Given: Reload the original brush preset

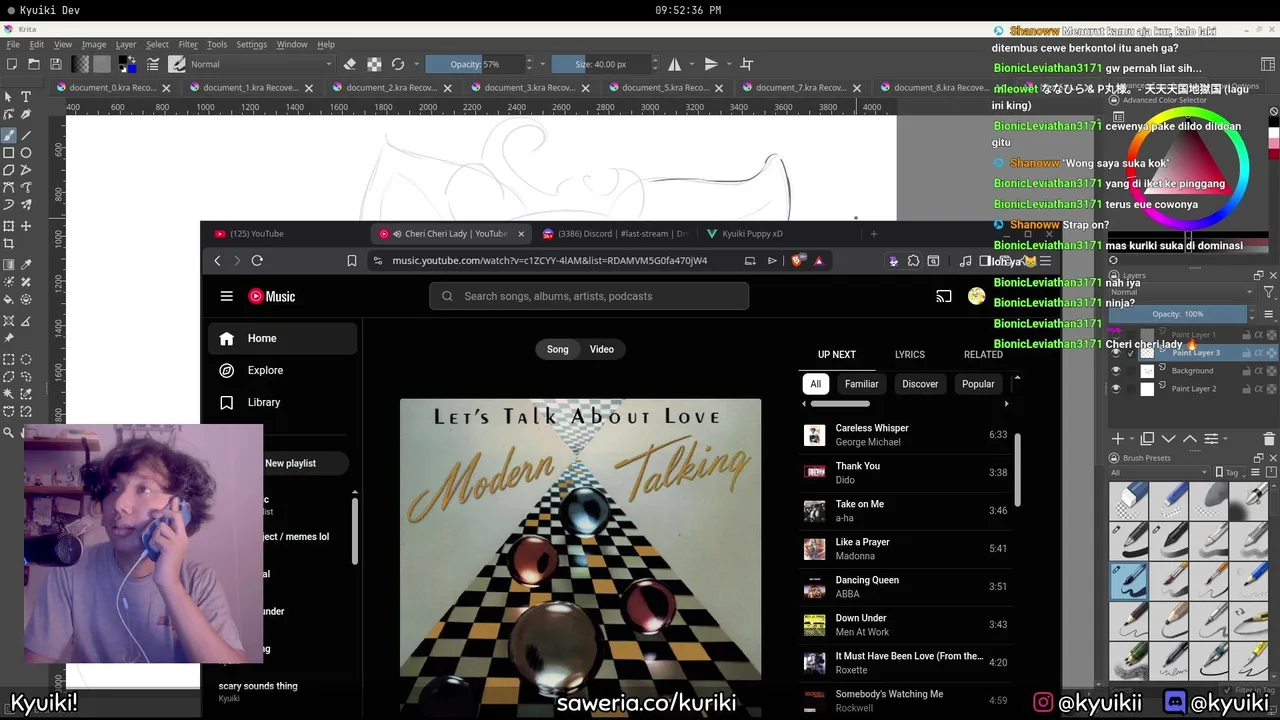Looking at the screenshot, I should (x=398, y=64).
